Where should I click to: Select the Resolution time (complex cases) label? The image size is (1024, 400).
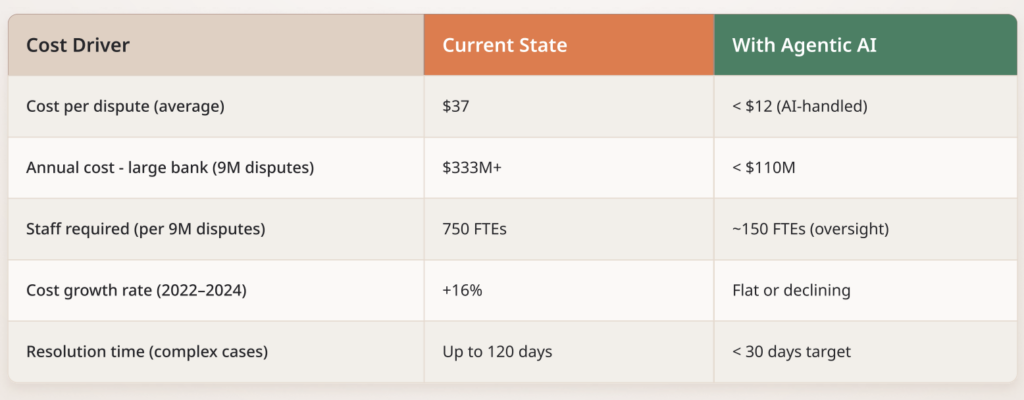148,352
